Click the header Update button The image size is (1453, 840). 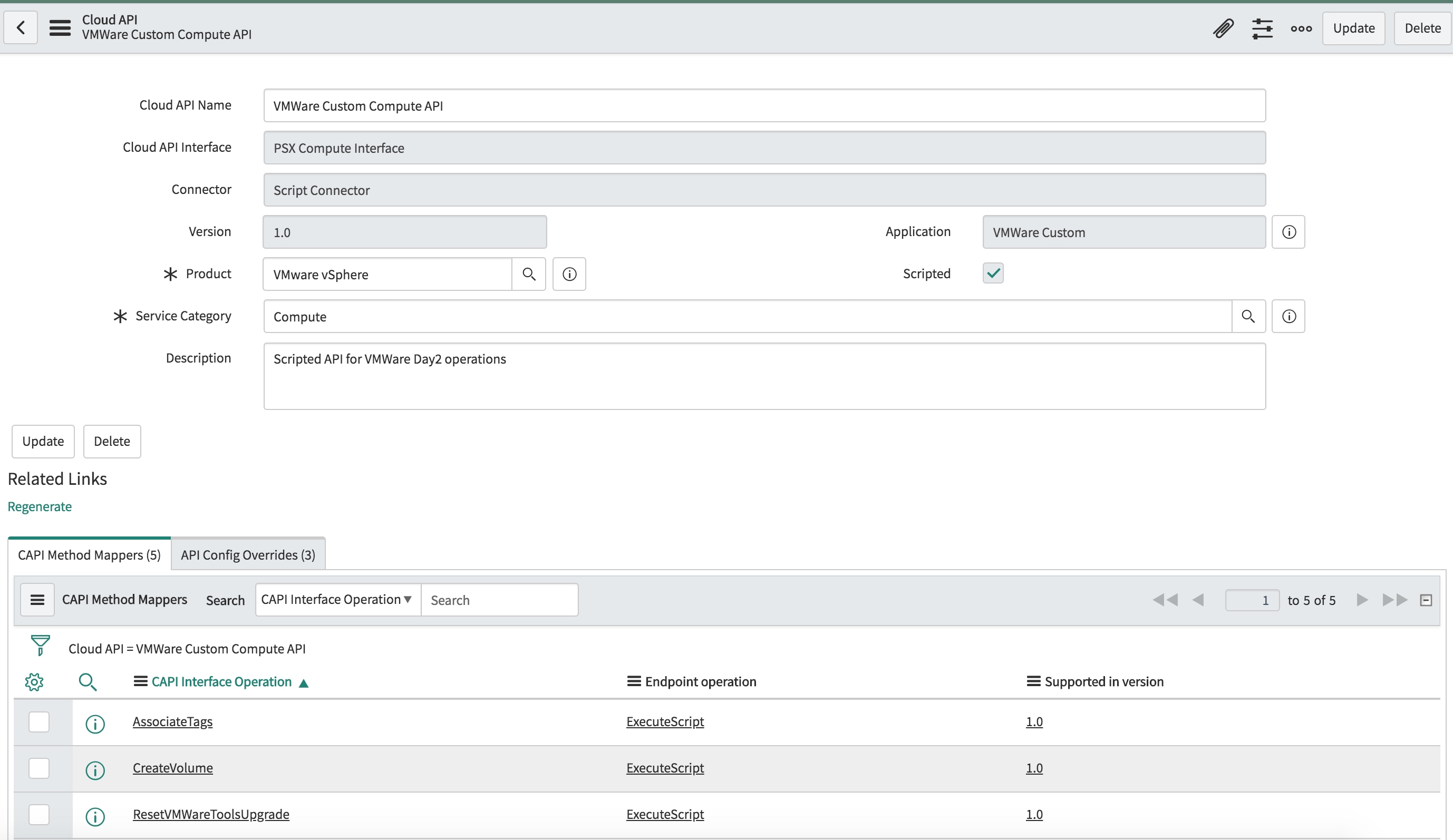1353,27
